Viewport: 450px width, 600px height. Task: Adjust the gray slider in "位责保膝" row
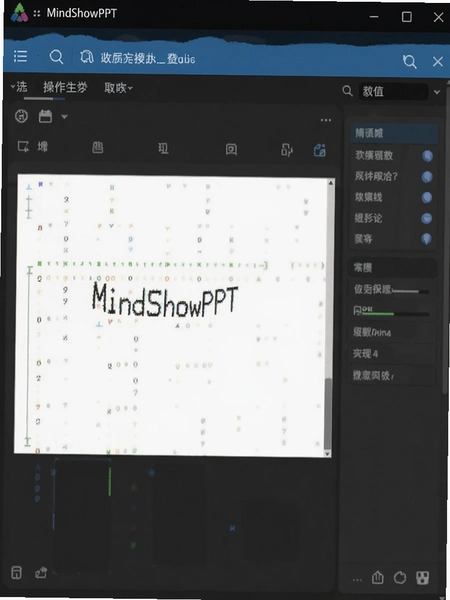point(410,292)
